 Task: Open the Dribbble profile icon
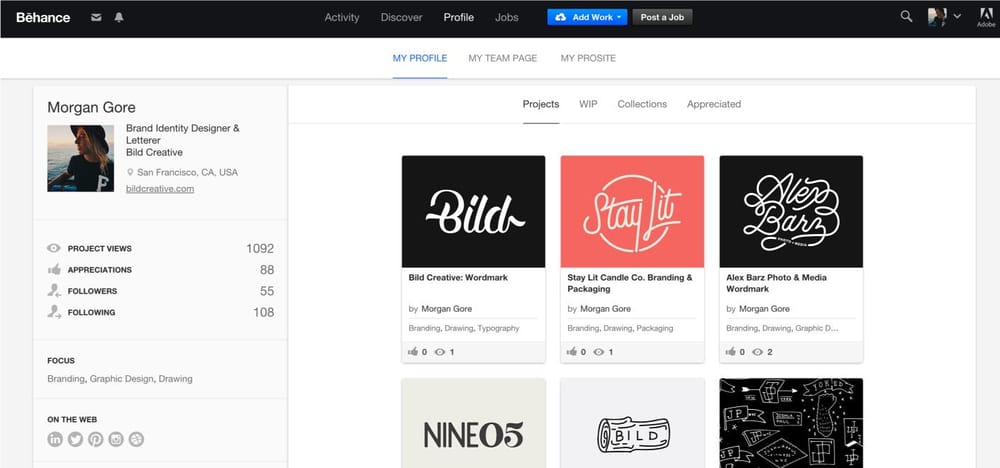(136, 439)
